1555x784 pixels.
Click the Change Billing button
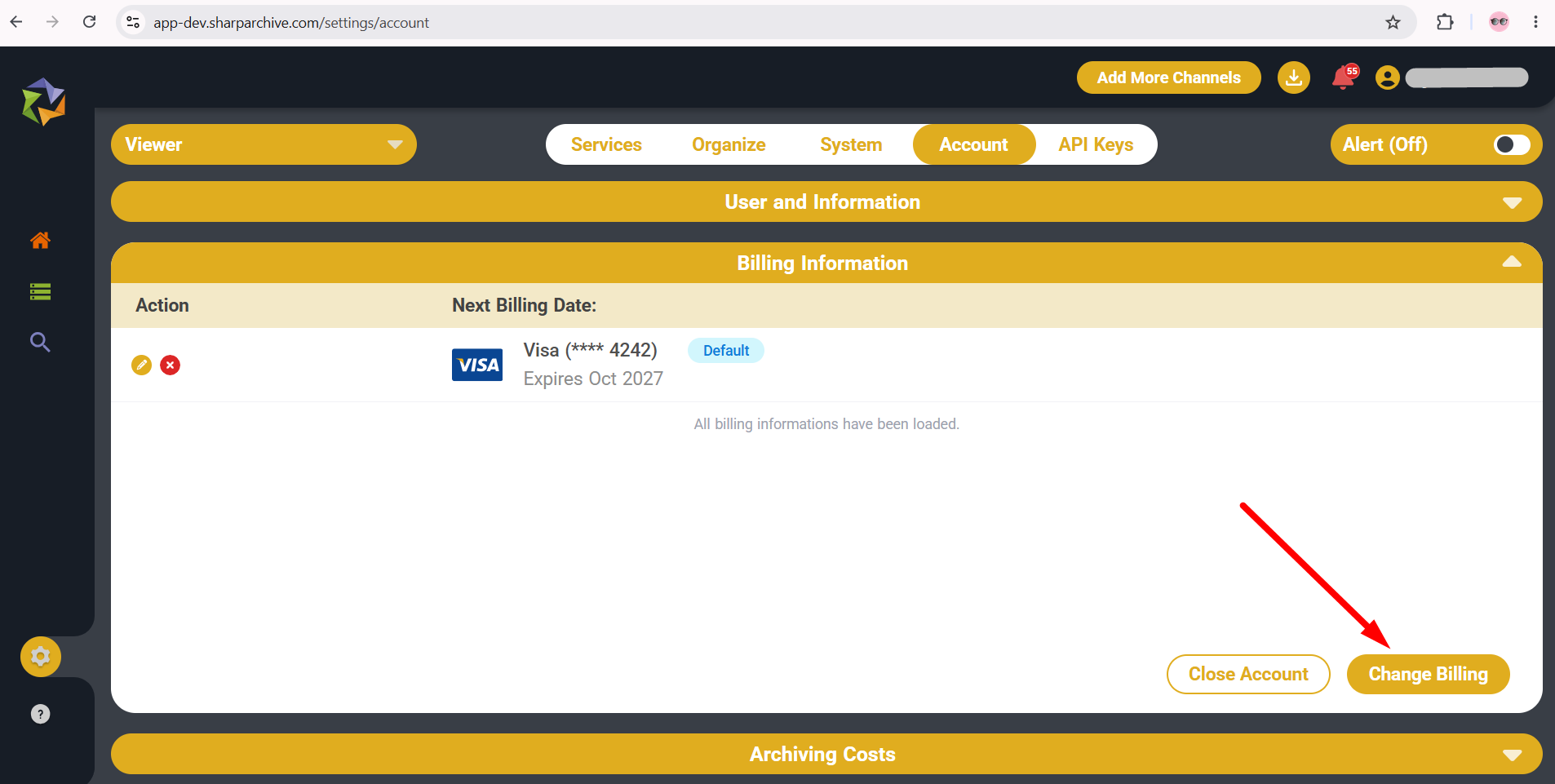(x=1429, y=674)
